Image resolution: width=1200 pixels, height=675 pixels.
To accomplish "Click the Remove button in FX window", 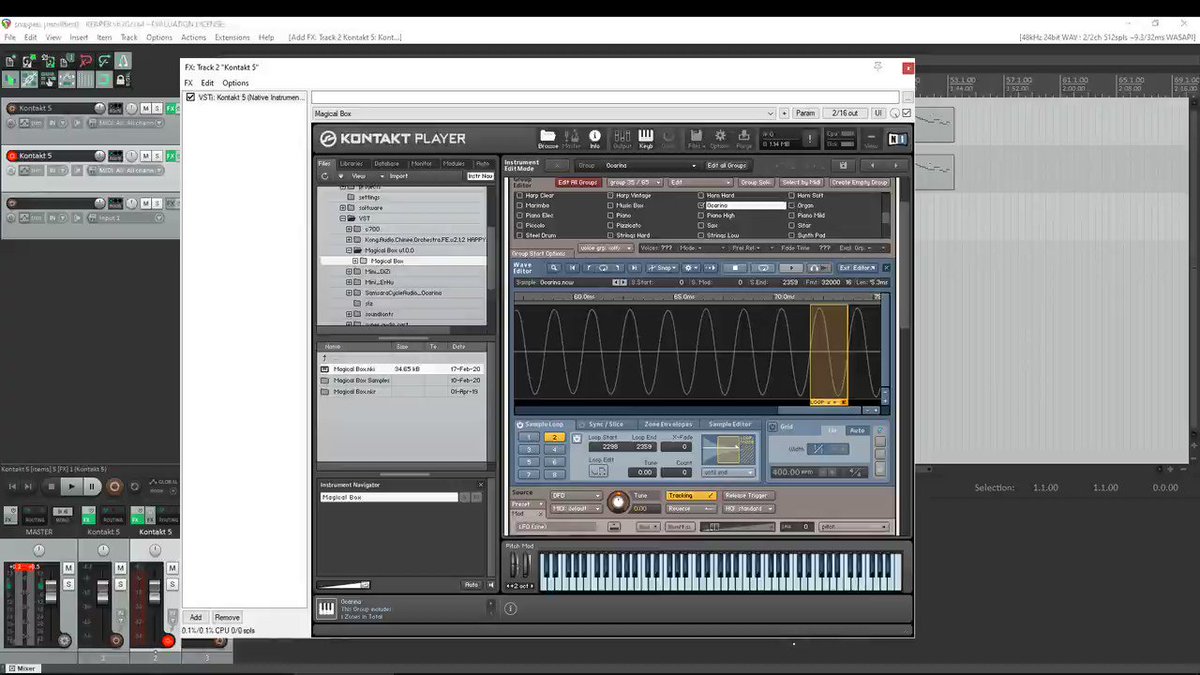I will (227, 617).
